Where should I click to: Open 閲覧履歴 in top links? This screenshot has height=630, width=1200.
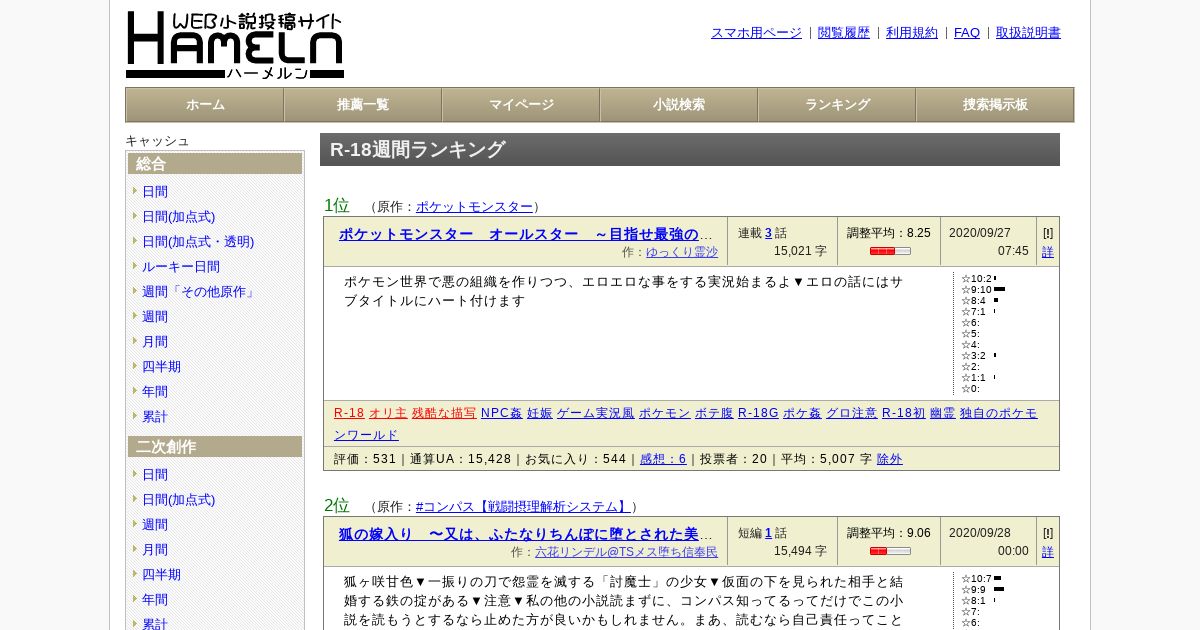pyautogui.click(x=844, y=32)
